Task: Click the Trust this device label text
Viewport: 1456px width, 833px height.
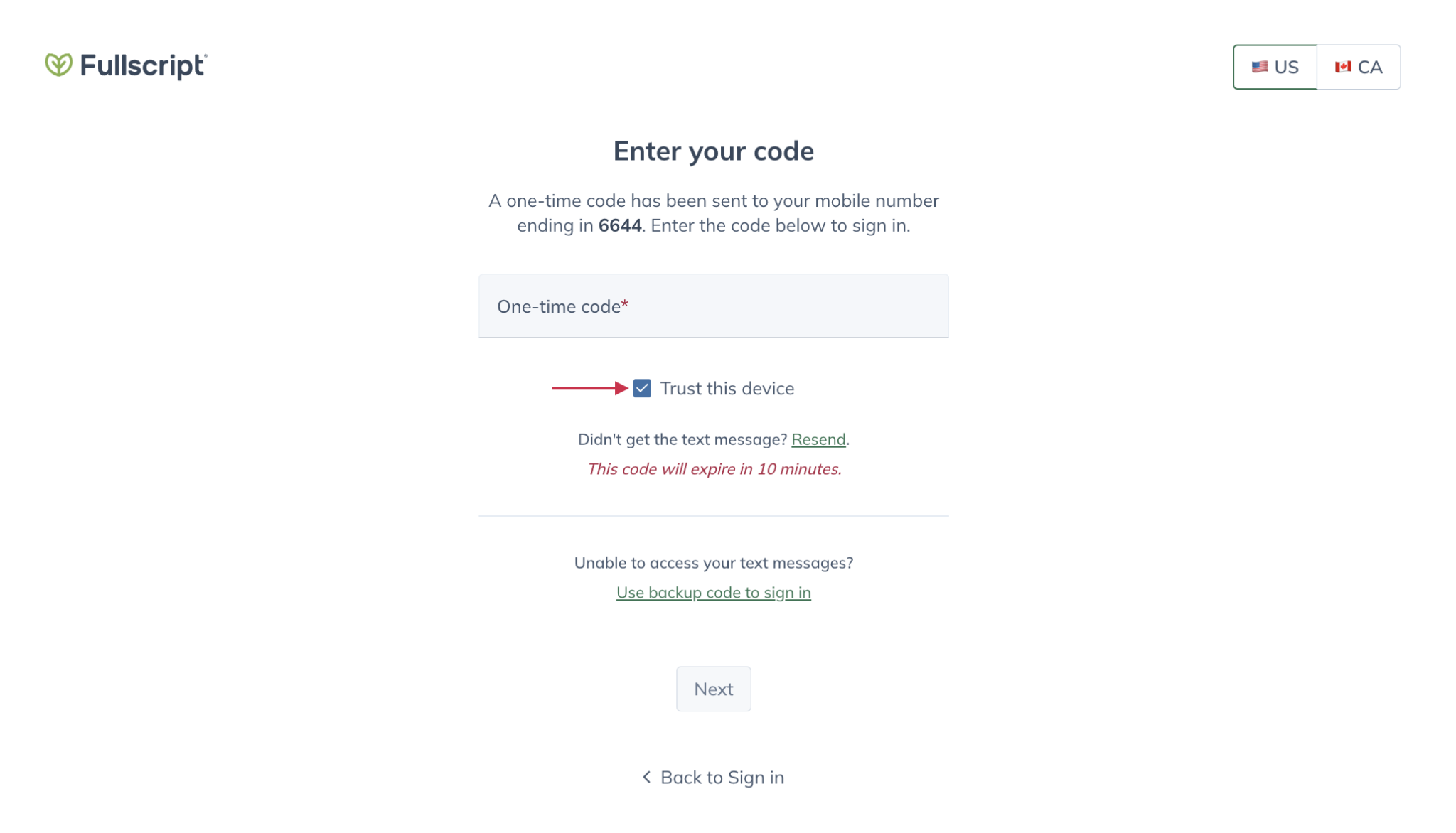Action: click(727, 389)
